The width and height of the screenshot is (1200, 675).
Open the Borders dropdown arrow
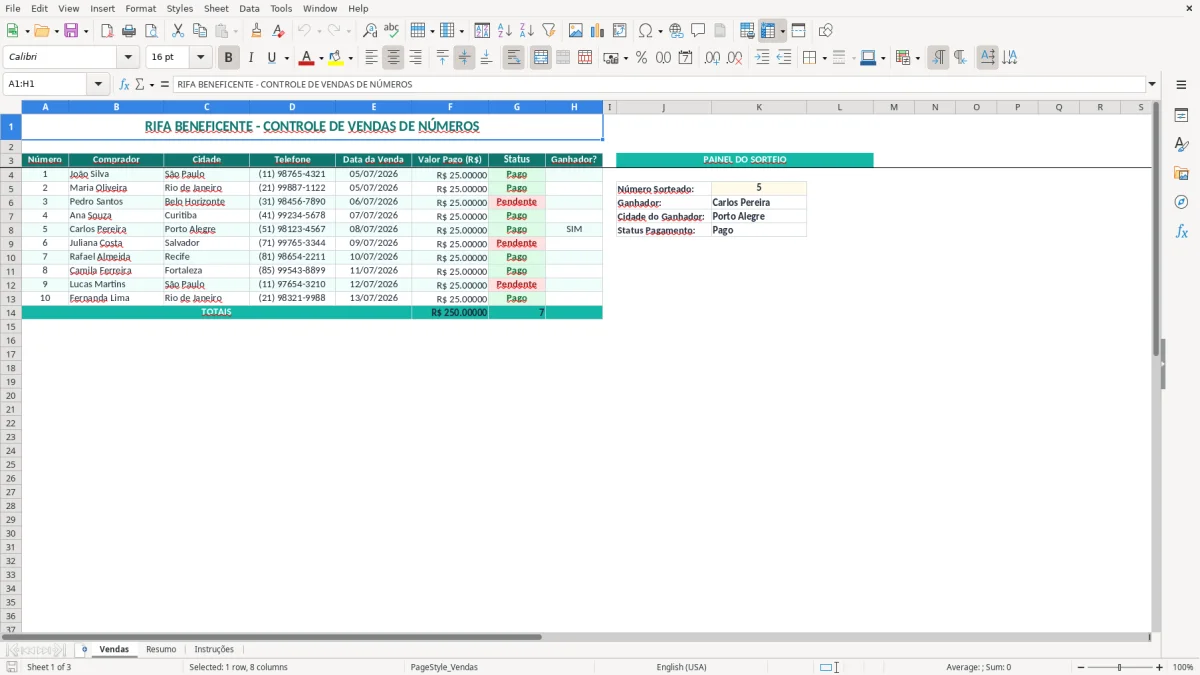(824, 58)
